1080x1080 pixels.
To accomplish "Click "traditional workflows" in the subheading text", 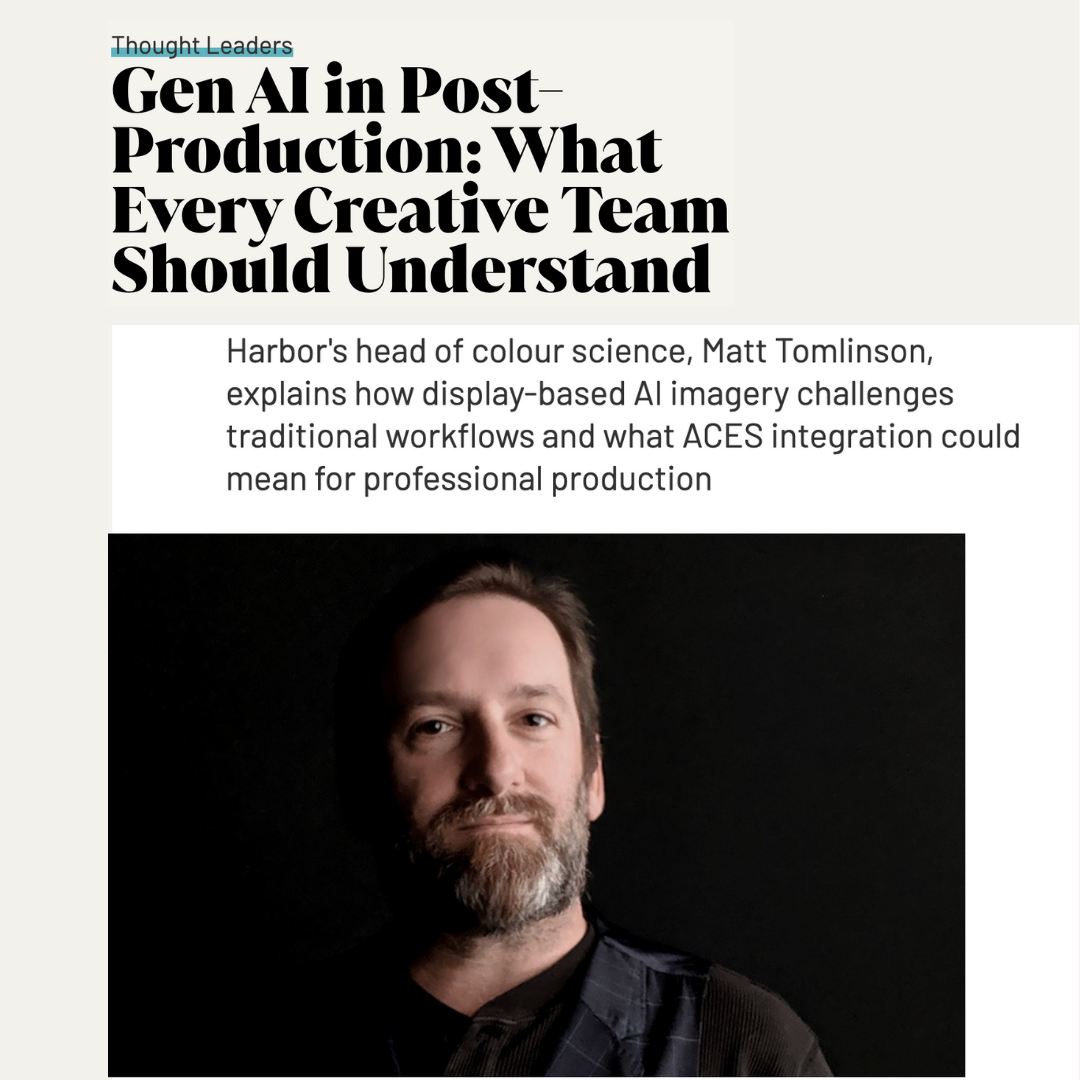I will click(x=380, y=437).
